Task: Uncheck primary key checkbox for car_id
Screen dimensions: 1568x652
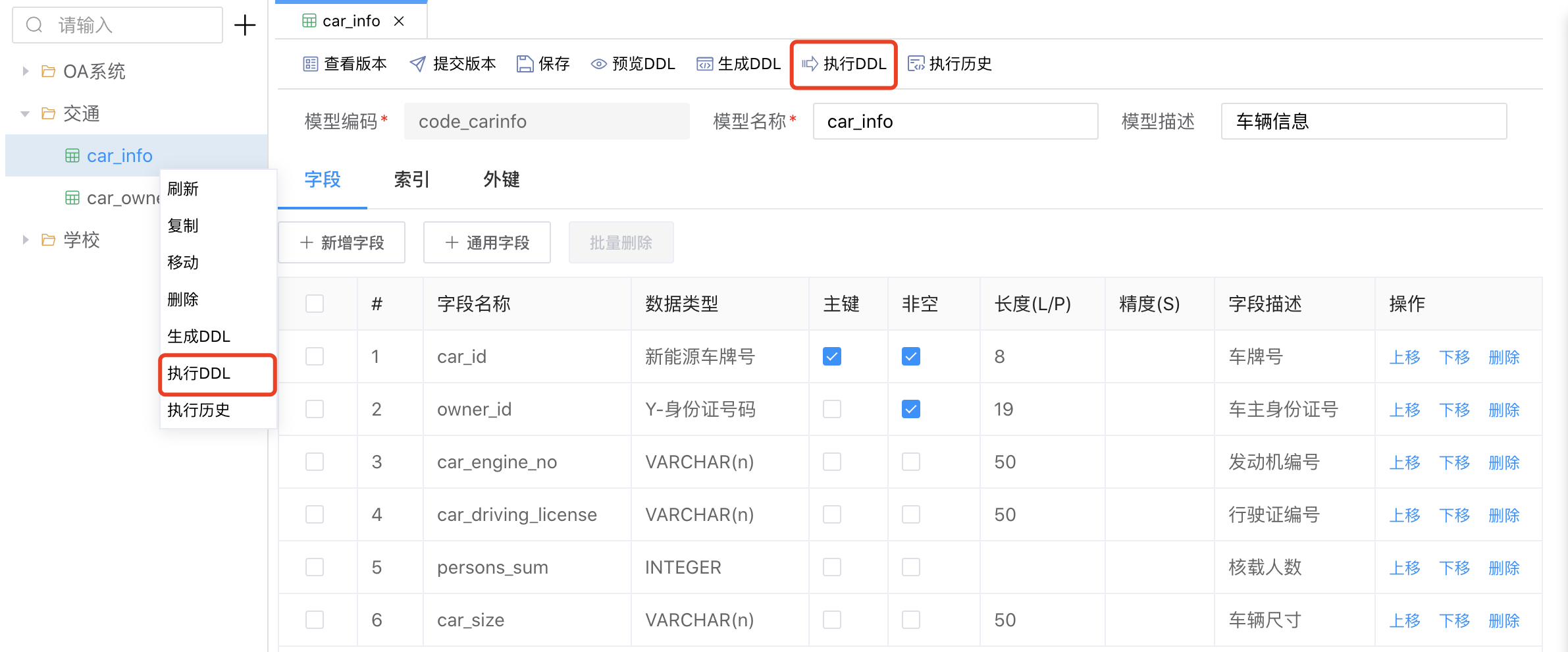Action: tap(832, 356)
